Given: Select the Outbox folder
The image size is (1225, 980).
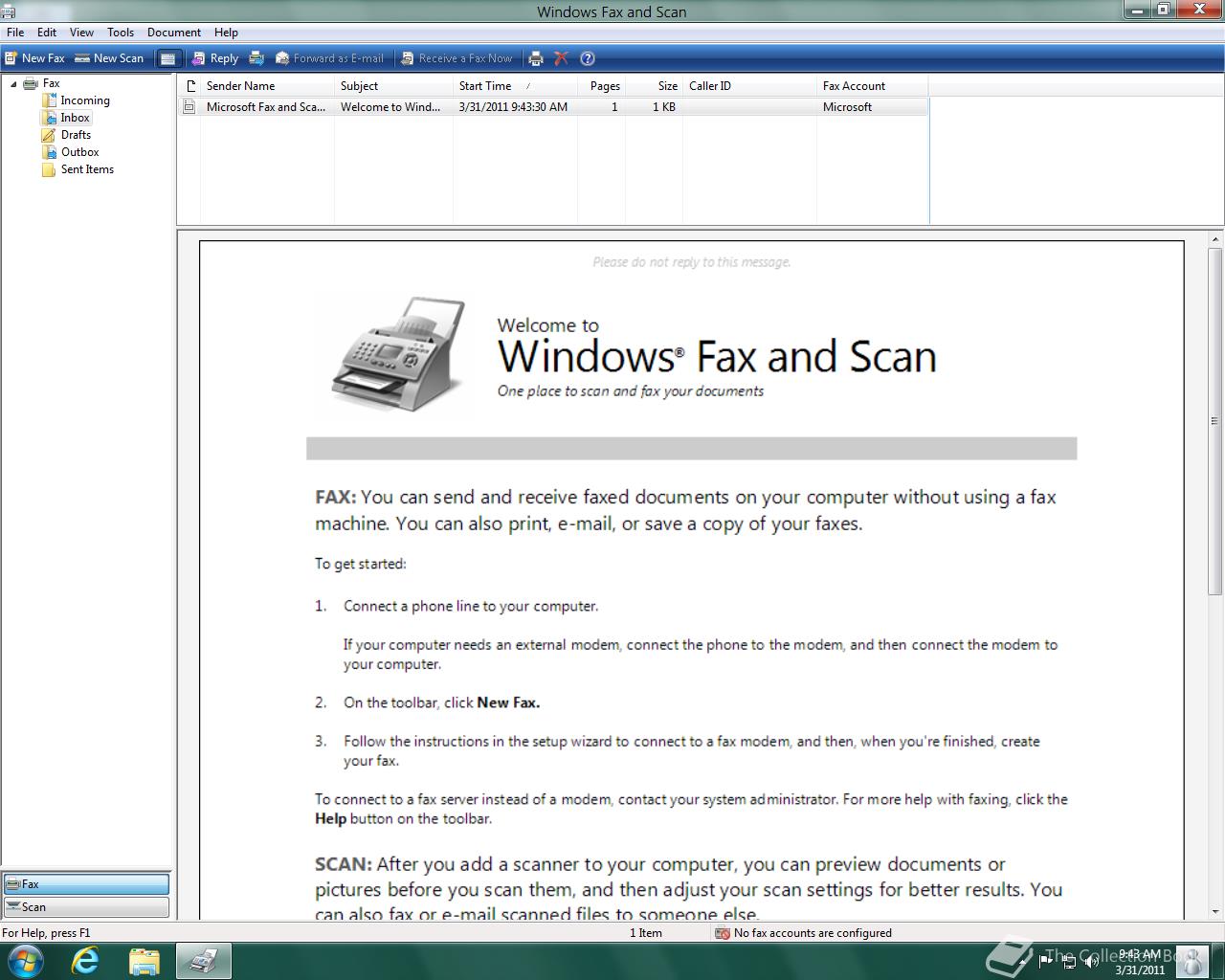Looking at the screenshot, I should (x=79, y=152).
